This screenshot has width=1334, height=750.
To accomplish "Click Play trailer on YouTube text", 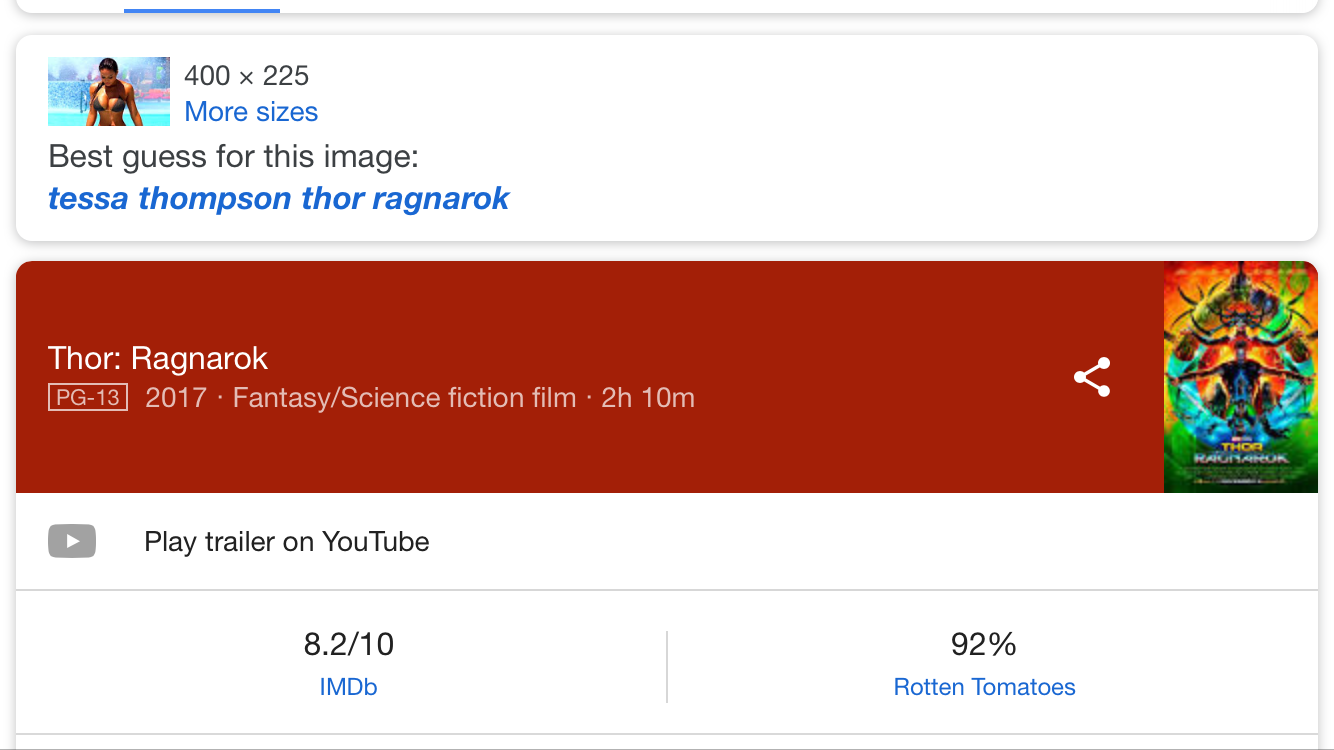I will click(287, 541).
